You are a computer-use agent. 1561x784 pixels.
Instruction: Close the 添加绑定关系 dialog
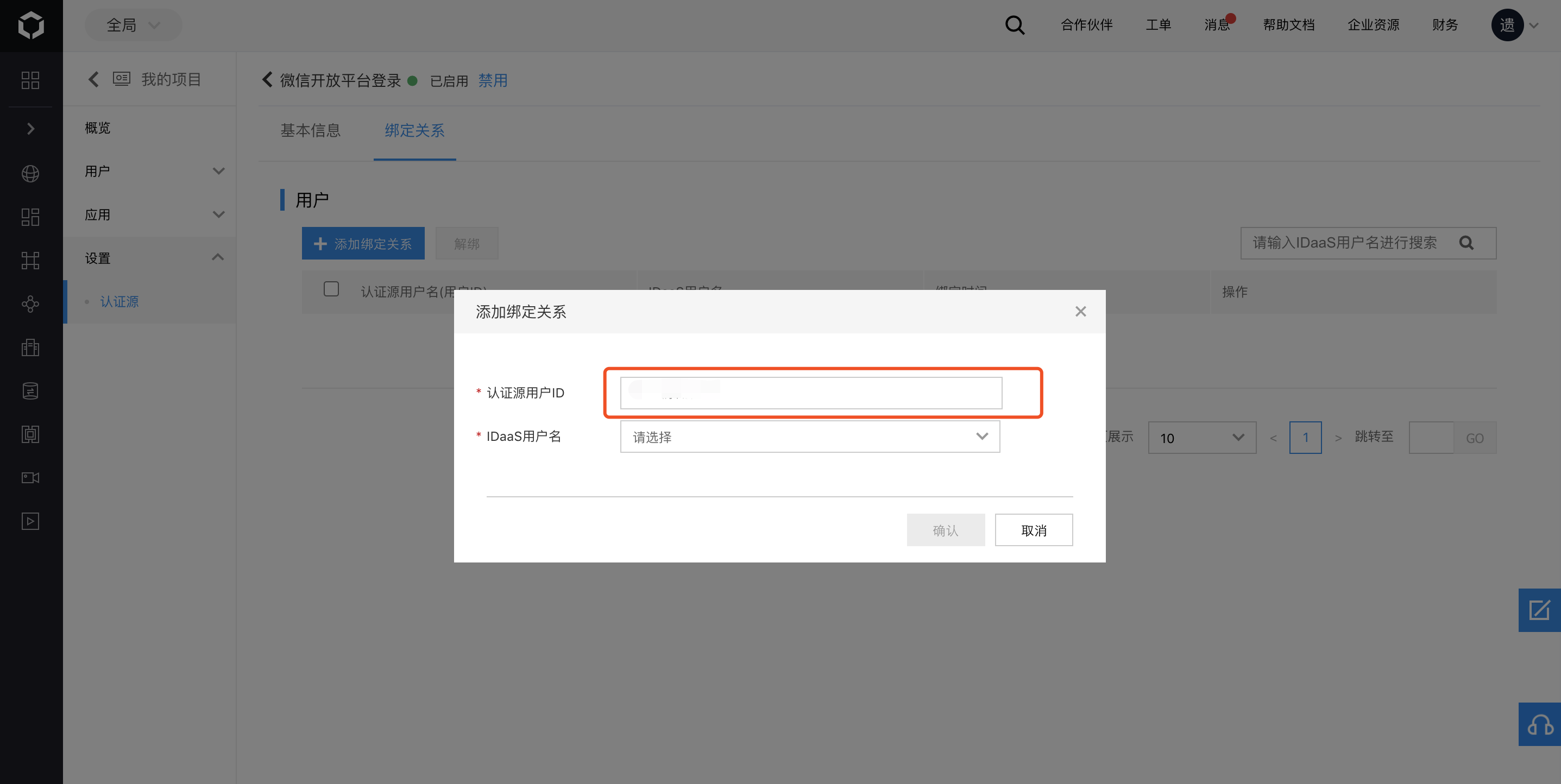point(1080,312)
